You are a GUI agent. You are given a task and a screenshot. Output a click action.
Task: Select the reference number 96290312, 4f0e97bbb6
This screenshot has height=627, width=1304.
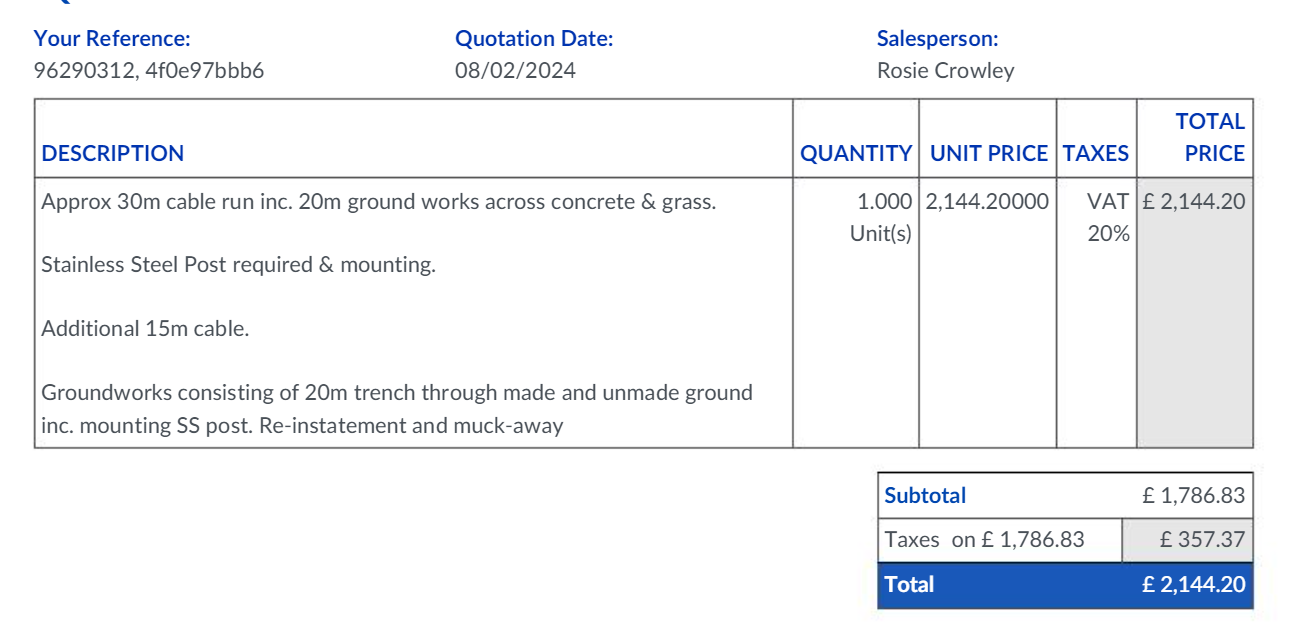coord(149,71)
